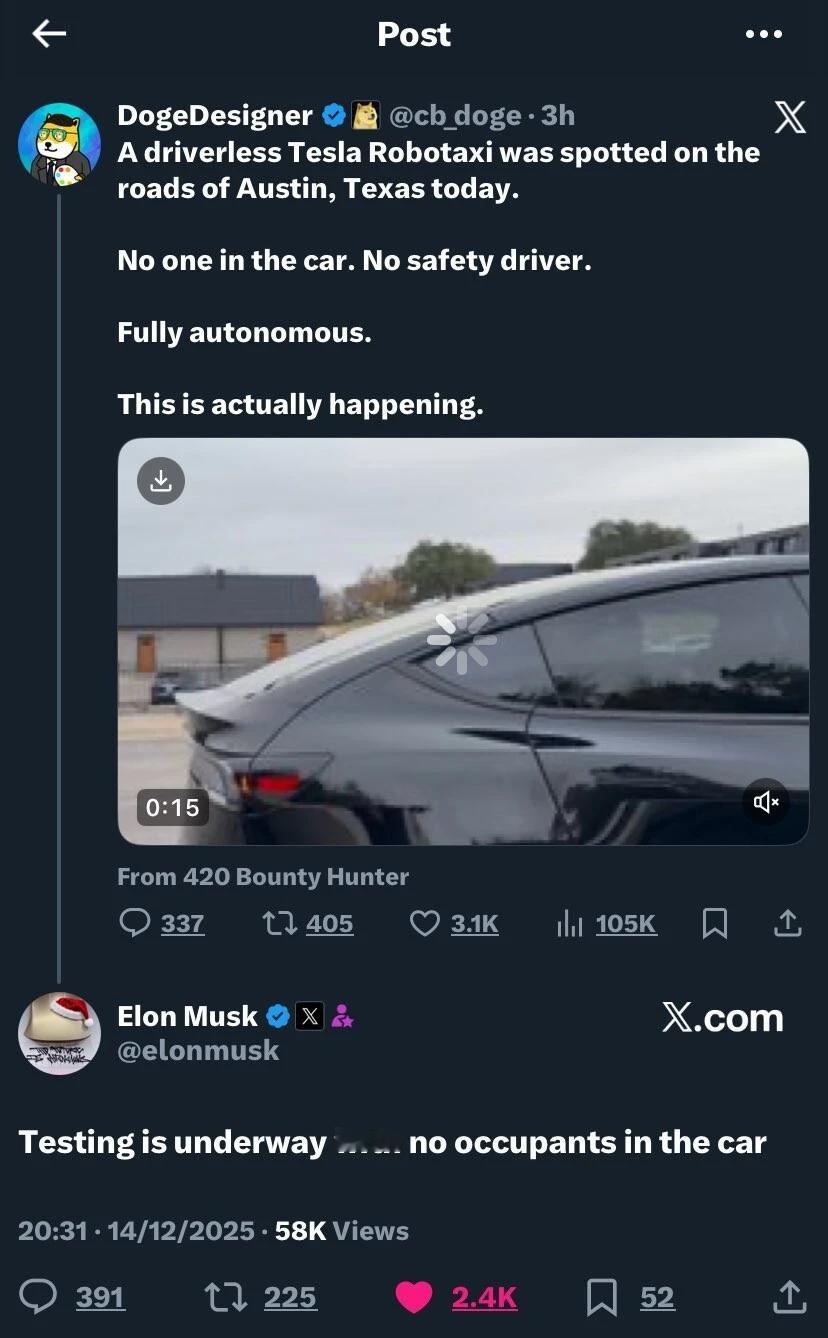The height and width of the screenshot is (1338, 828).
Task: Unlike Elon Musk's reply
Action: point(414,1297)
